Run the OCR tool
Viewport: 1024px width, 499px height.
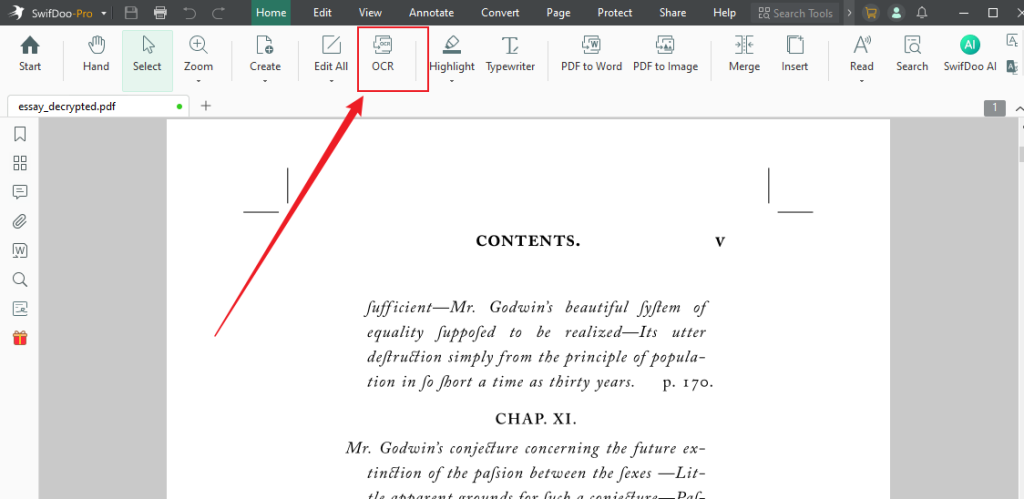383,54
